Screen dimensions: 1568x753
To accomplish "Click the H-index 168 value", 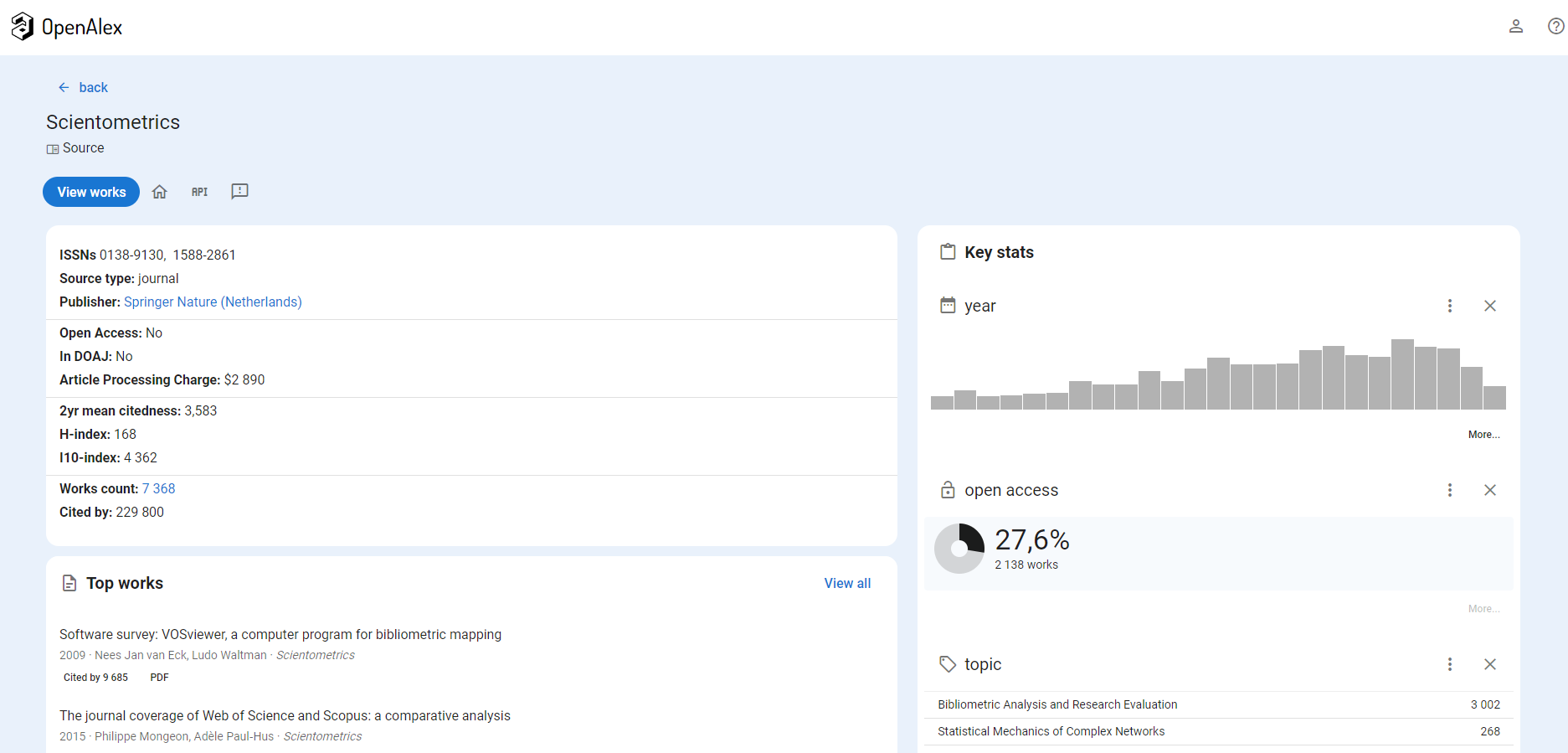I will 125,434.
